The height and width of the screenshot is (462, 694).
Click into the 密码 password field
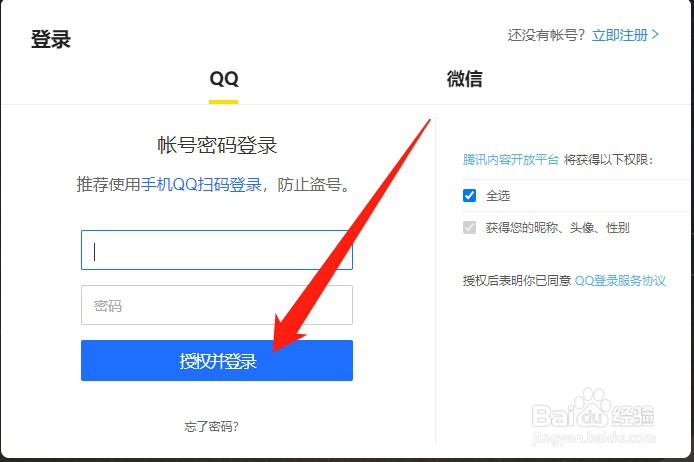click(x=217, y=305)
